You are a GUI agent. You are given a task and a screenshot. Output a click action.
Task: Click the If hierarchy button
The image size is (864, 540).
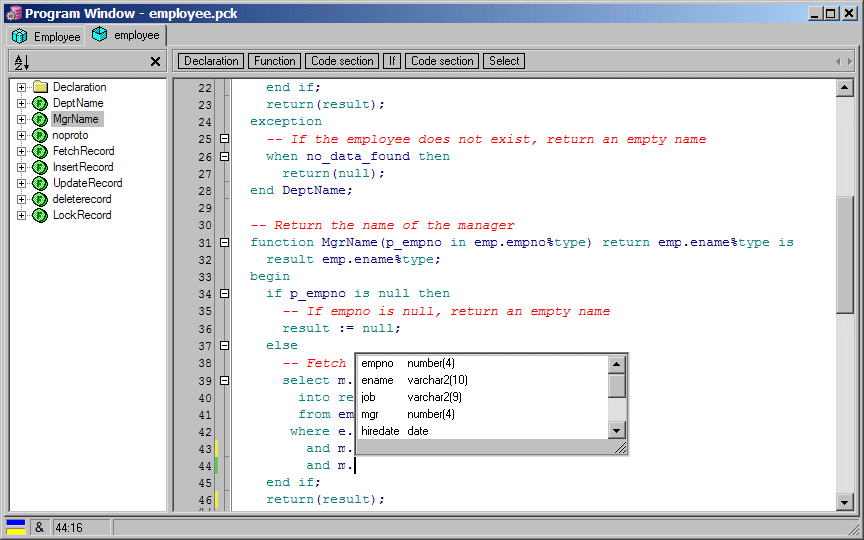click(x=392, y=61)
